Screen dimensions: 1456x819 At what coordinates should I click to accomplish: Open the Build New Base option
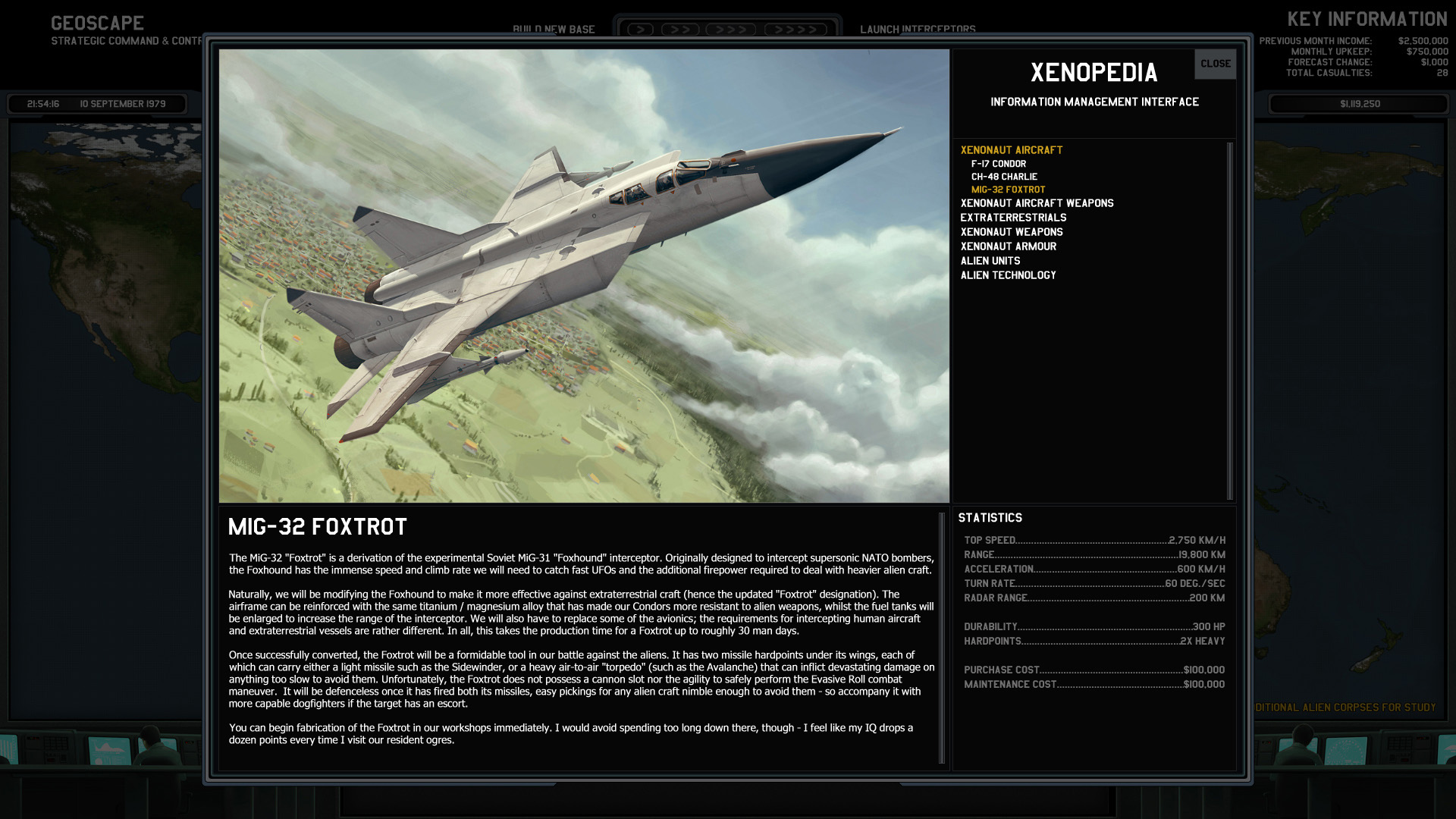(554, 29)
